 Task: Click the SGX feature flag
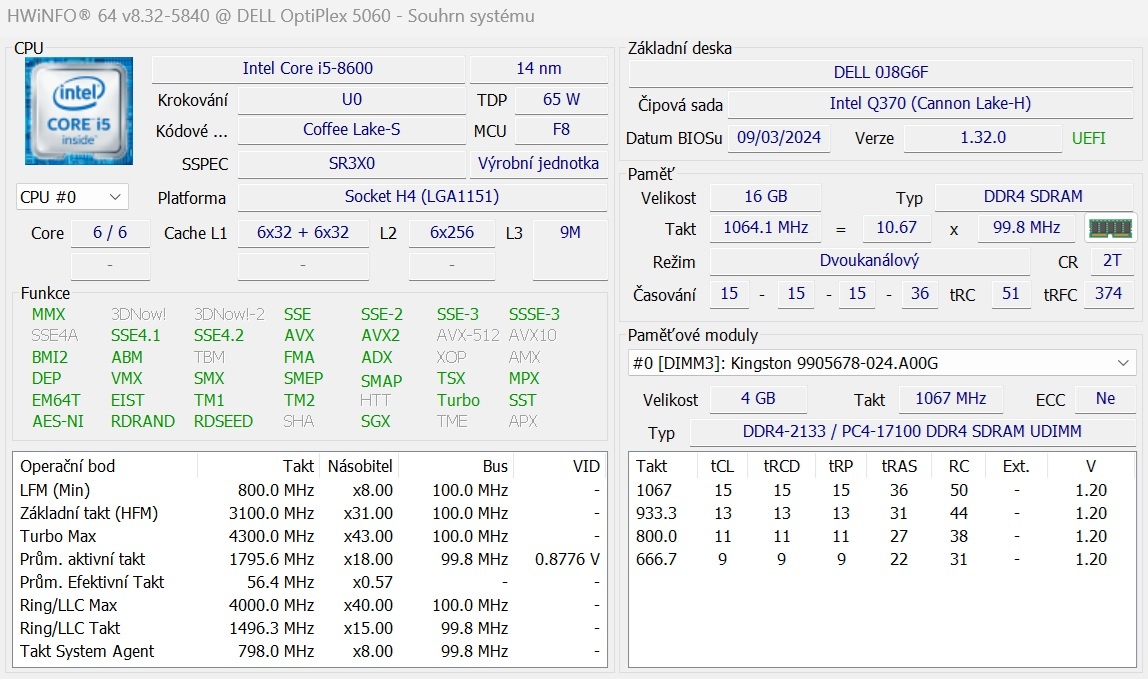(375, 421)
